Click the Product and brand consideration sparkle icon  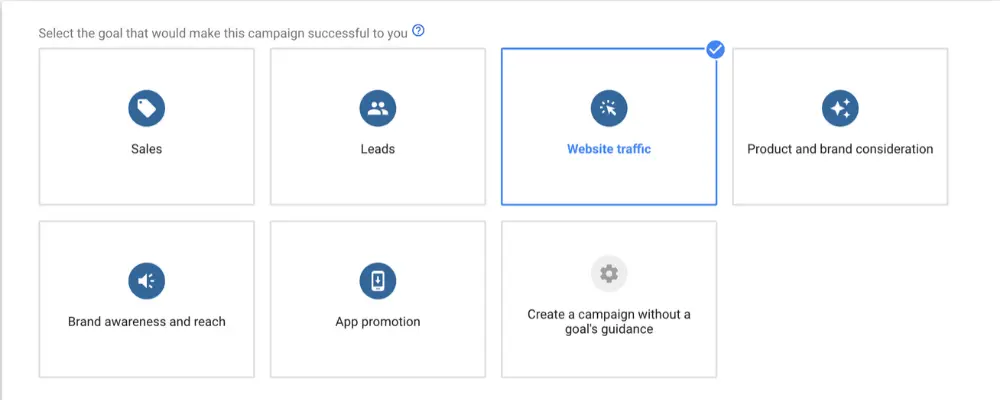coord(840,108)
